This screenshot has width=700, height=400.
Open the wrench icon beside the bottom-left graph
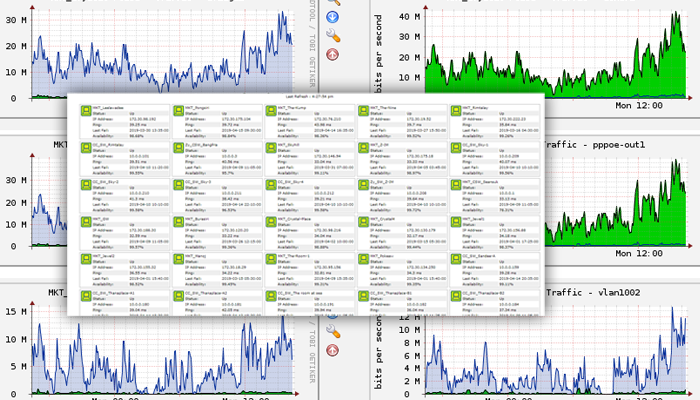pyautogui.click(x=333, y=331)
